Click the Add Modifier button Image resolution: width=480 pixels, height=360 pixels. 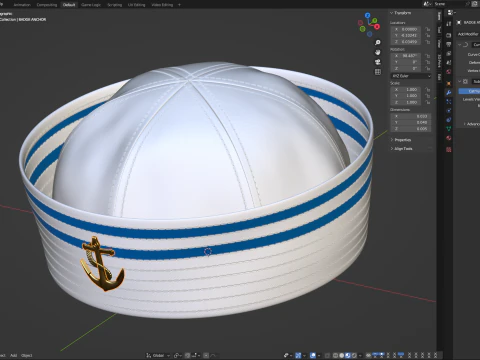pos(468,34)
